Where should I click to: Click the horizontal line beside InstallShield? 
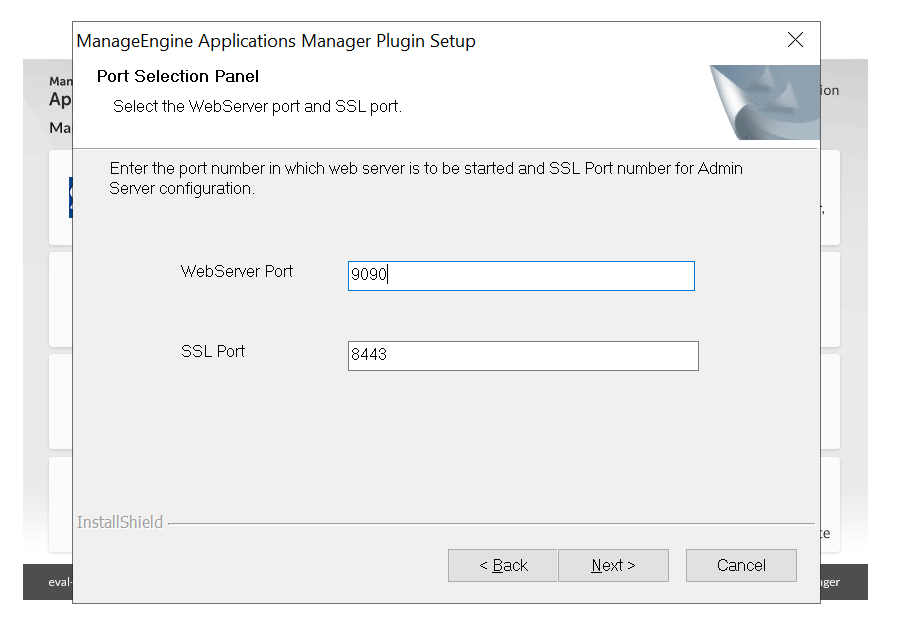490,523
